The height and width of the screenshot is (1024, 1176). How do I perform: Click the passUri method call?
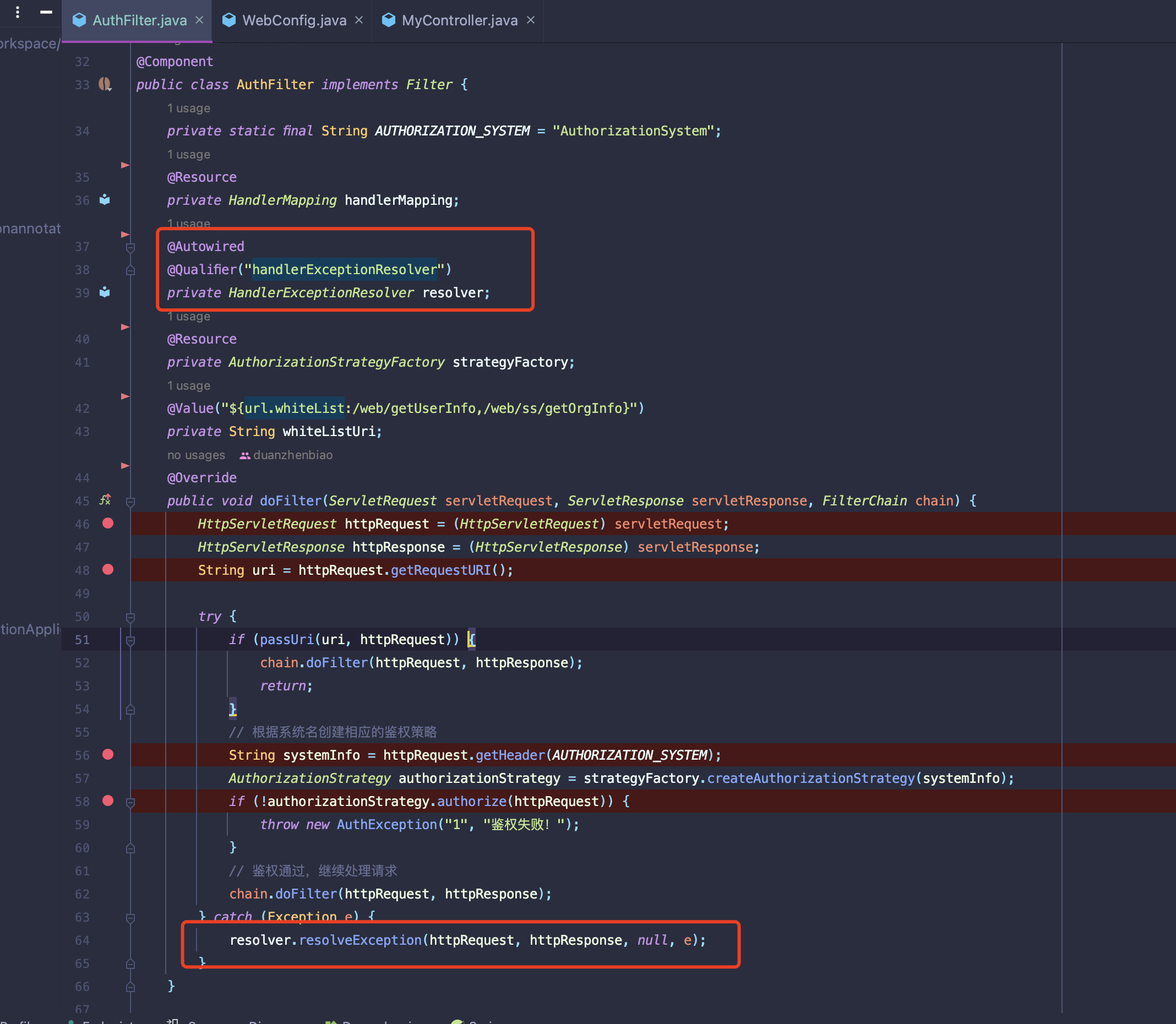[x=287, y=639]
